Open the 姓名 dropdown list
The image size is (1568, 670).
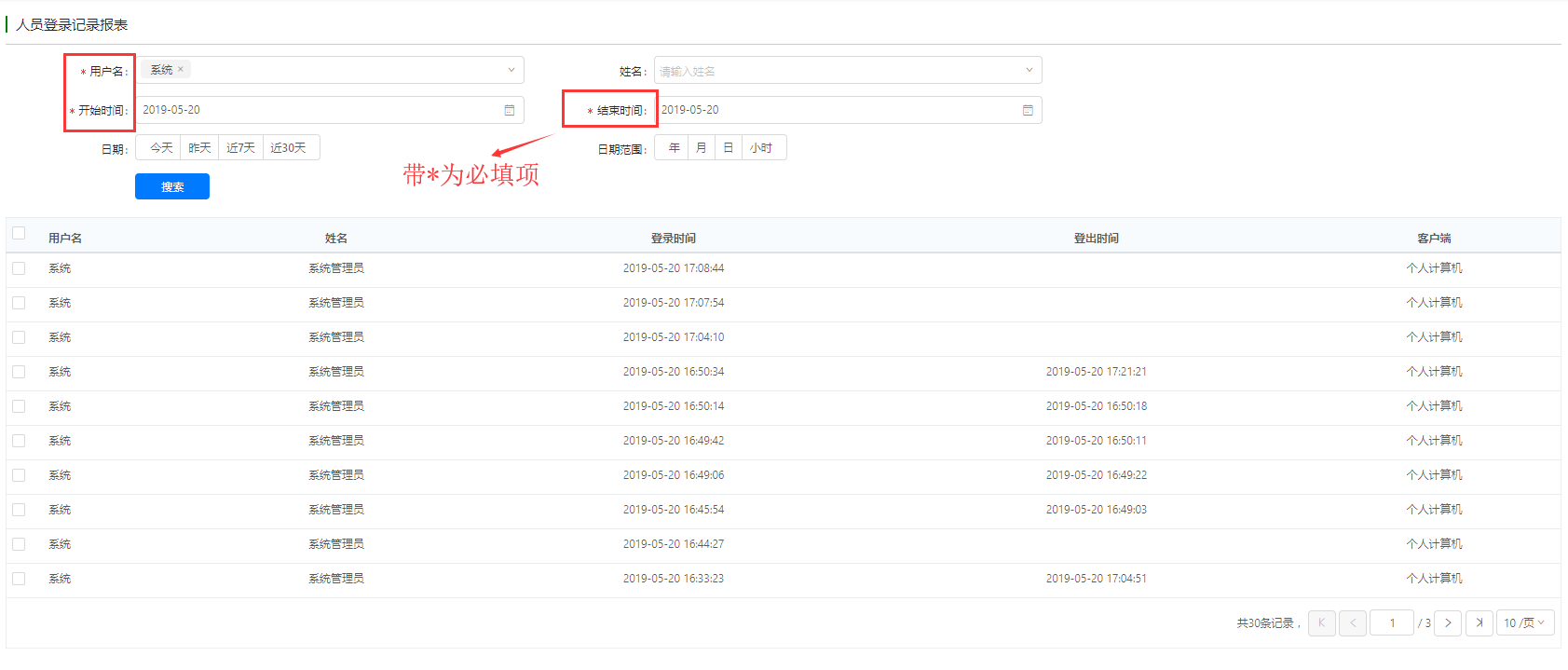(1029, 70)
